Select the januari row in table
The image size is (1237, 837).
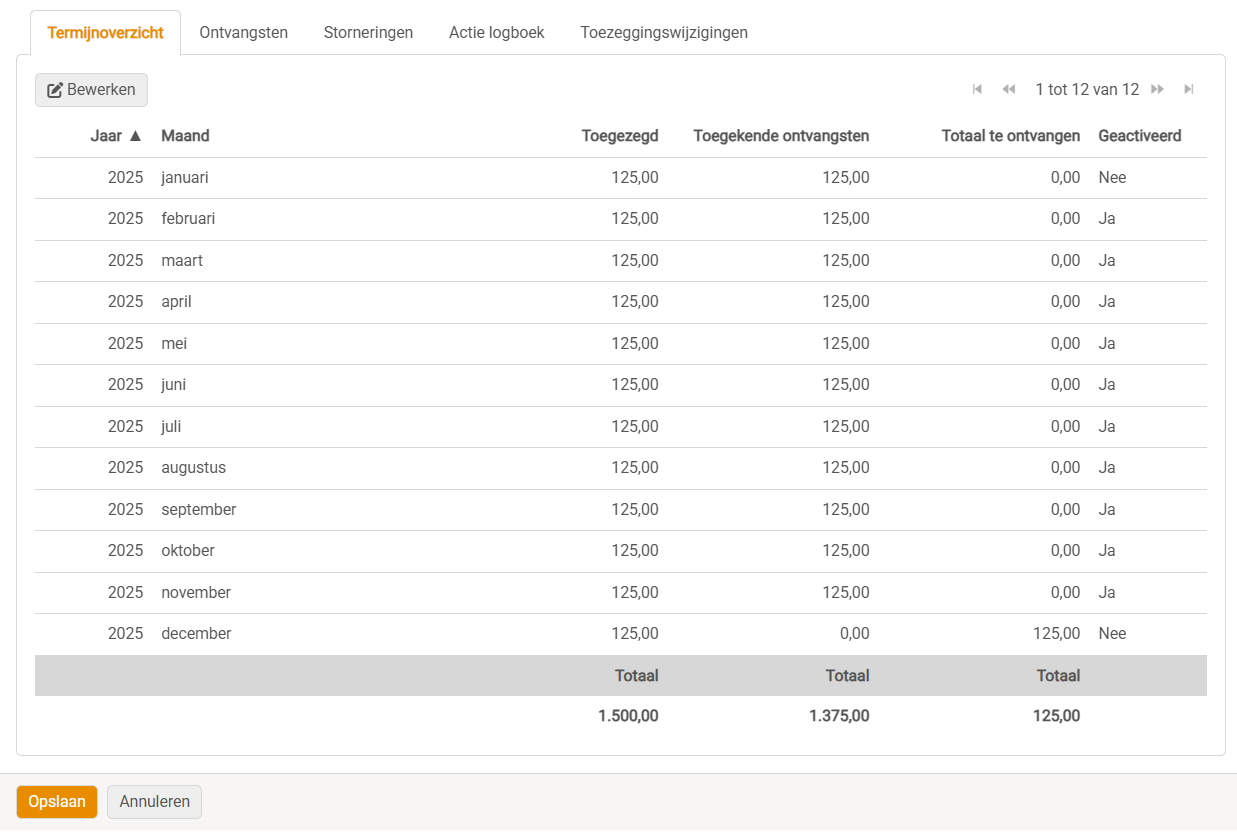tap(185, 178)
